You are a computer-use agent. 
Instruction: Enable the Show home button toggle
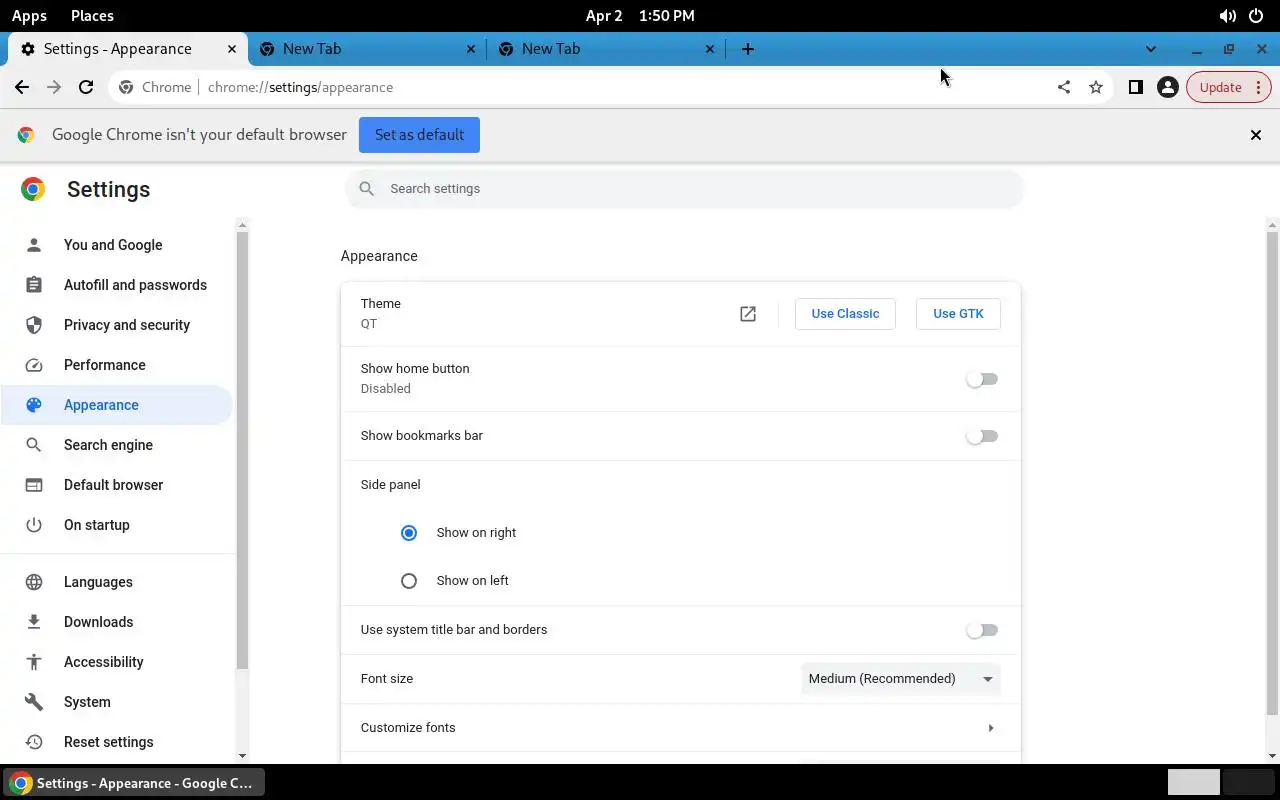click(x=982, y=379)
